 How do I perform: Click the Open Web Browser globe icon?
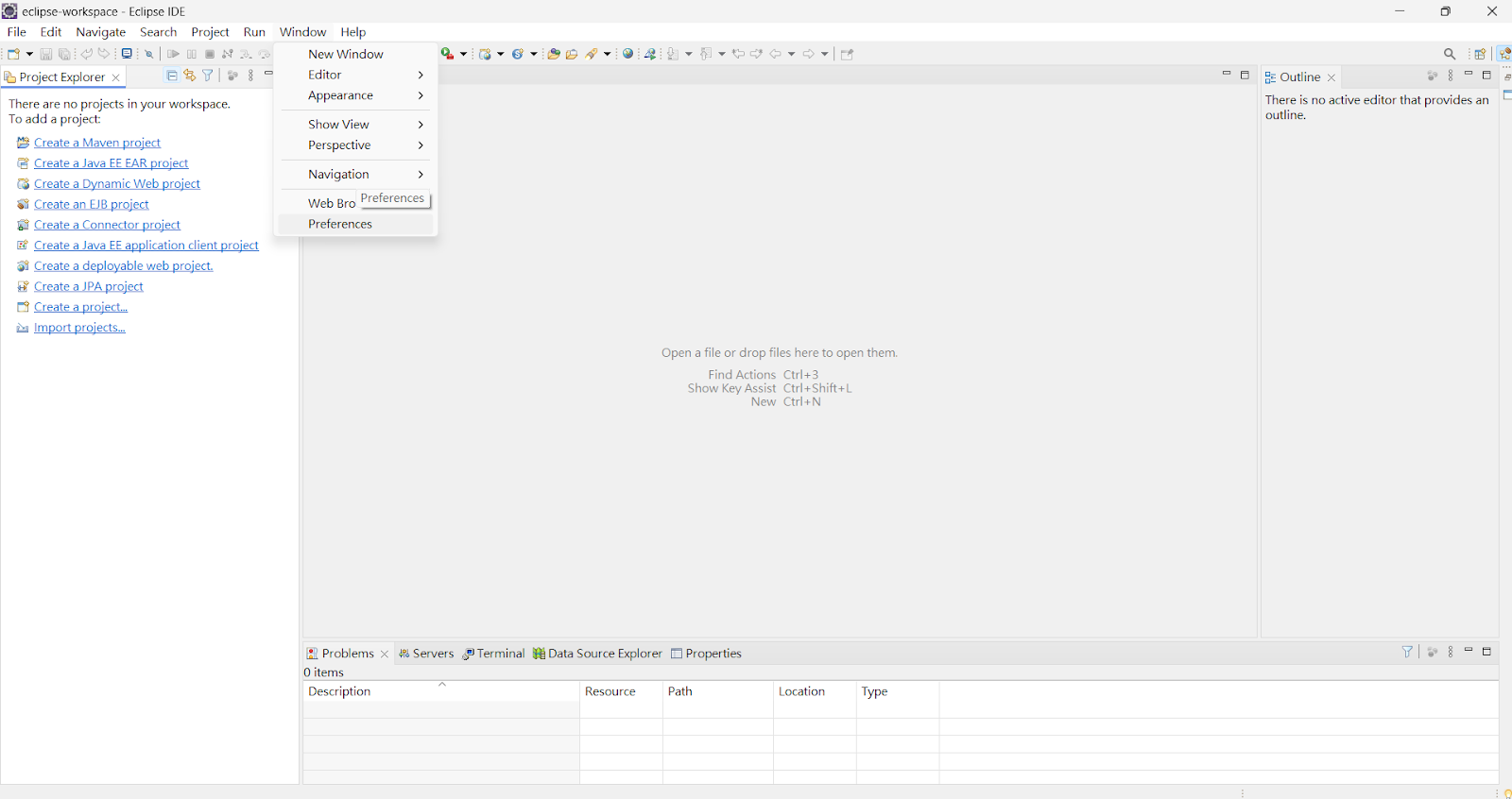tap(627, 54)
